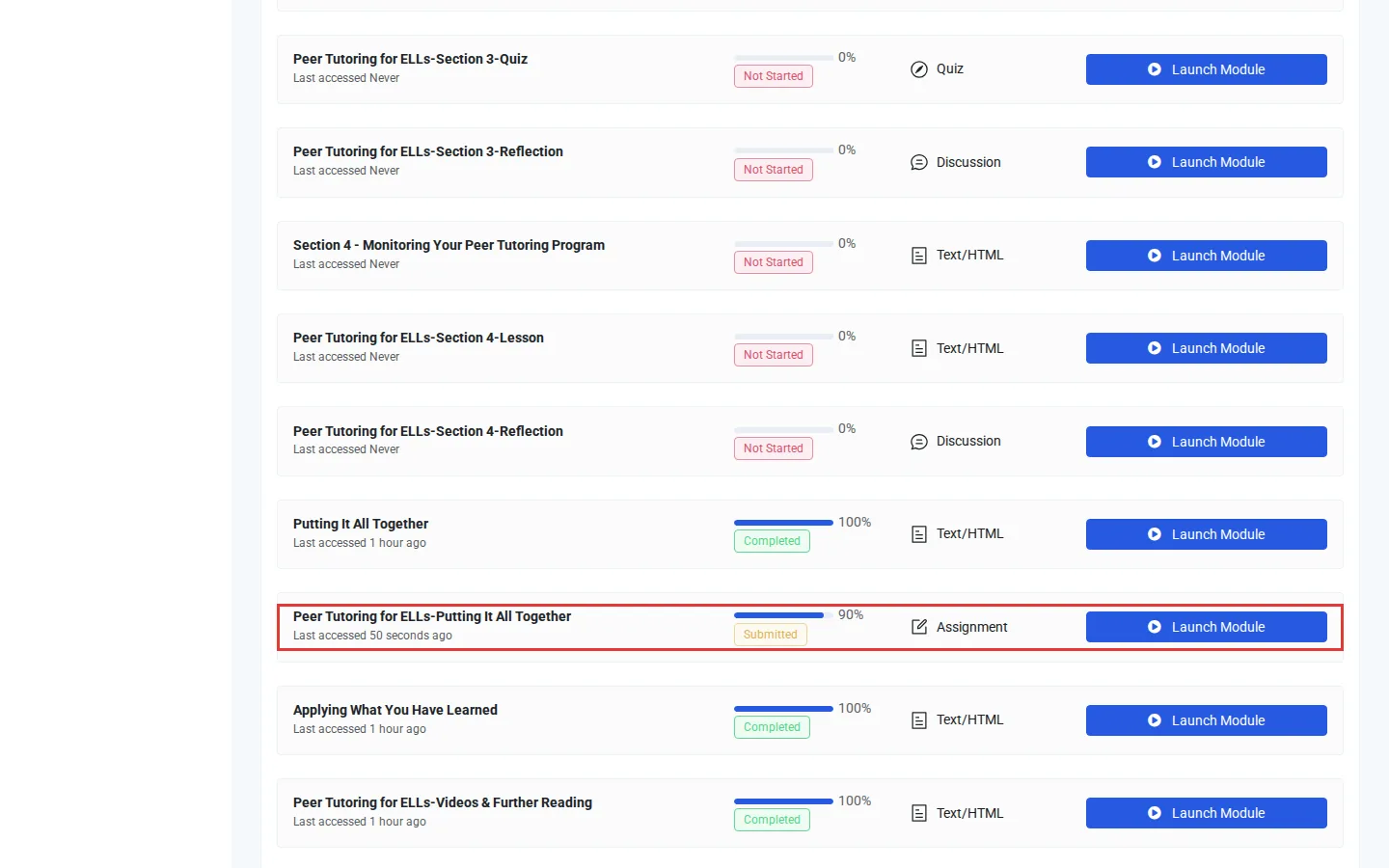Click the Text/HTML icon for Videos & Further Reading
Image resolution: width=1389 pixels, height=868 pixels.
coord(919,813)
